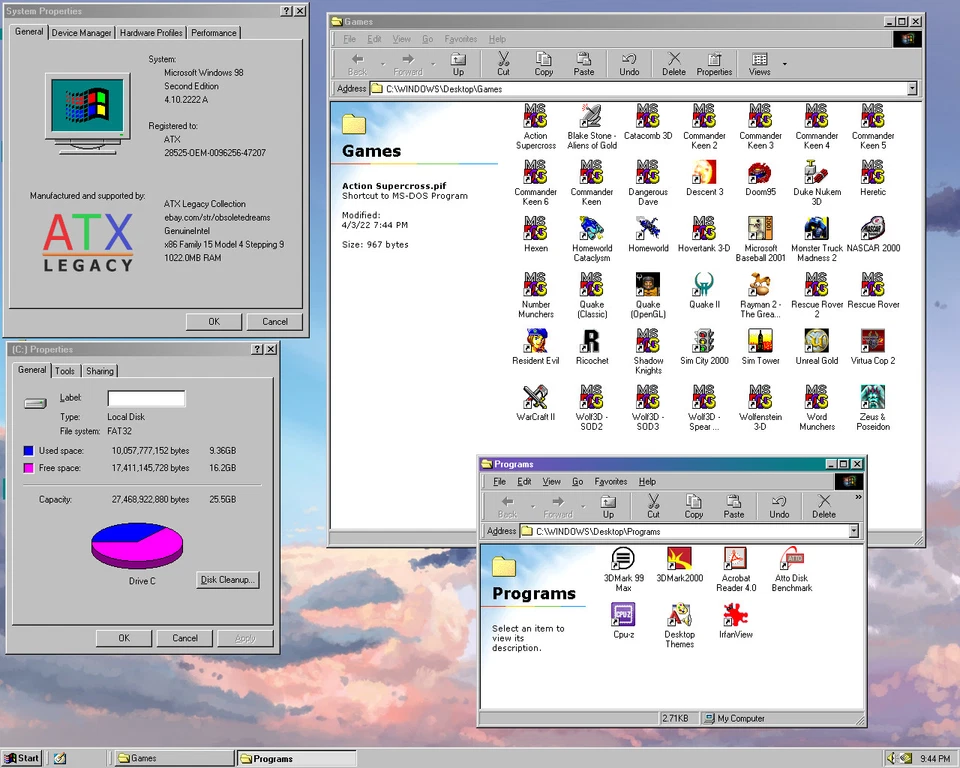The image size is (960, 768).
Task: Switch to the Device Manager tab
Action: (x=81, y=32)
